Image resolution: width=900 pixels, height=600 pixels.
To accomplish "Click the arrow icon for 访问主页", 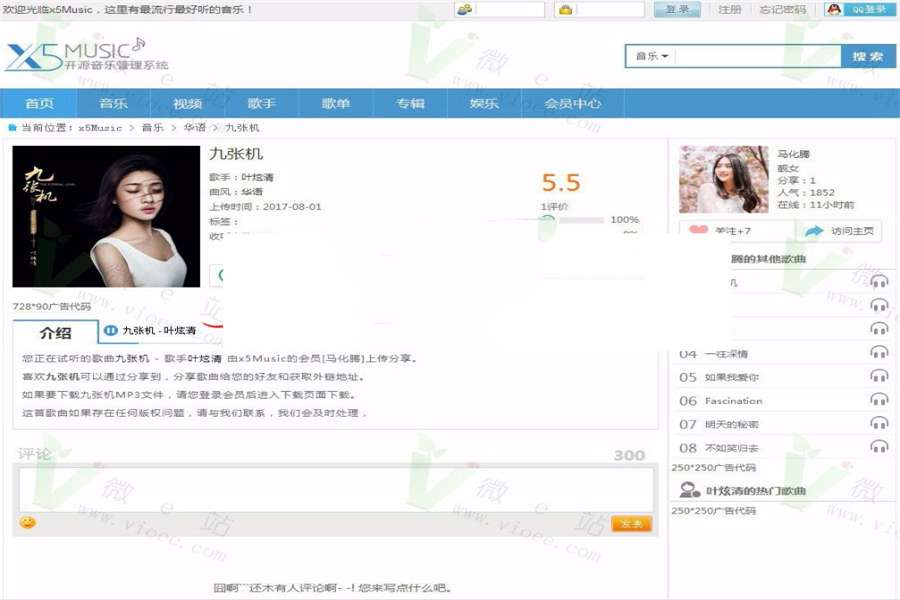I will coord(814,231).
